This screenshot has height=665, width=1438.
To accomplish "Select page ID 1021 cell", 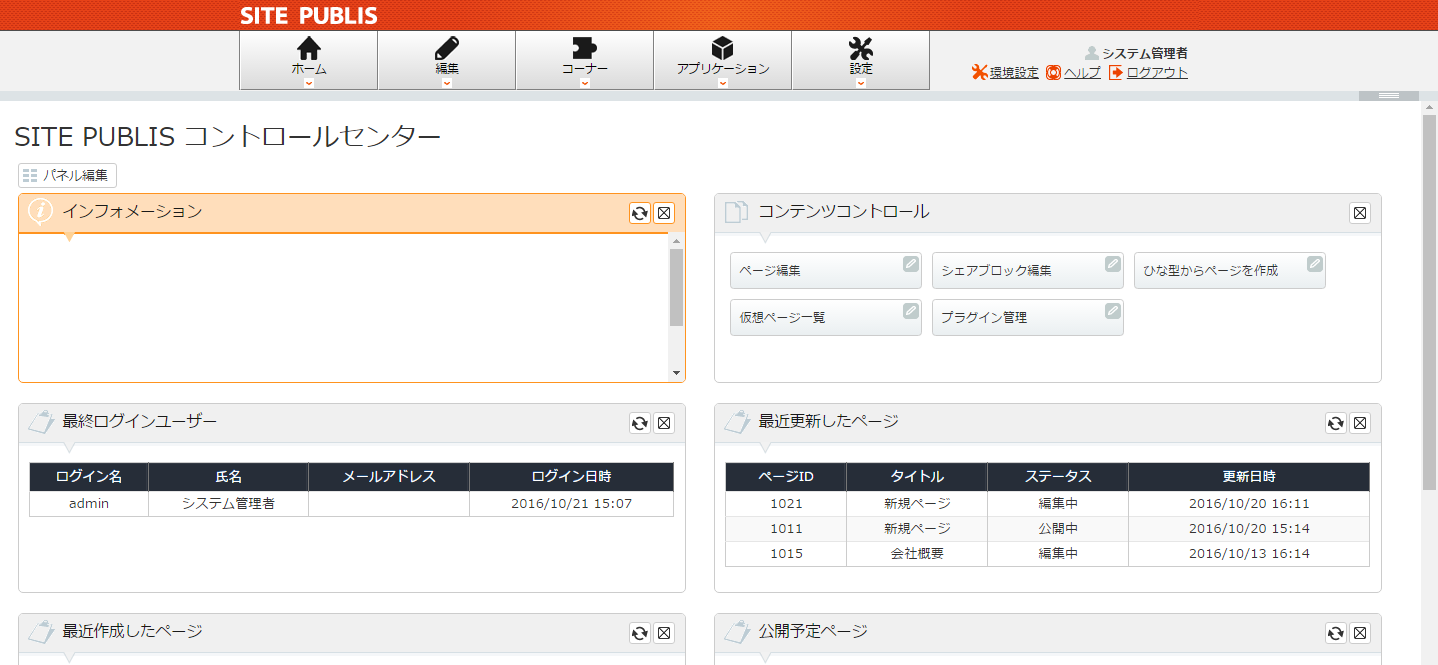I will pyautogui.click(x=786, y=503).
